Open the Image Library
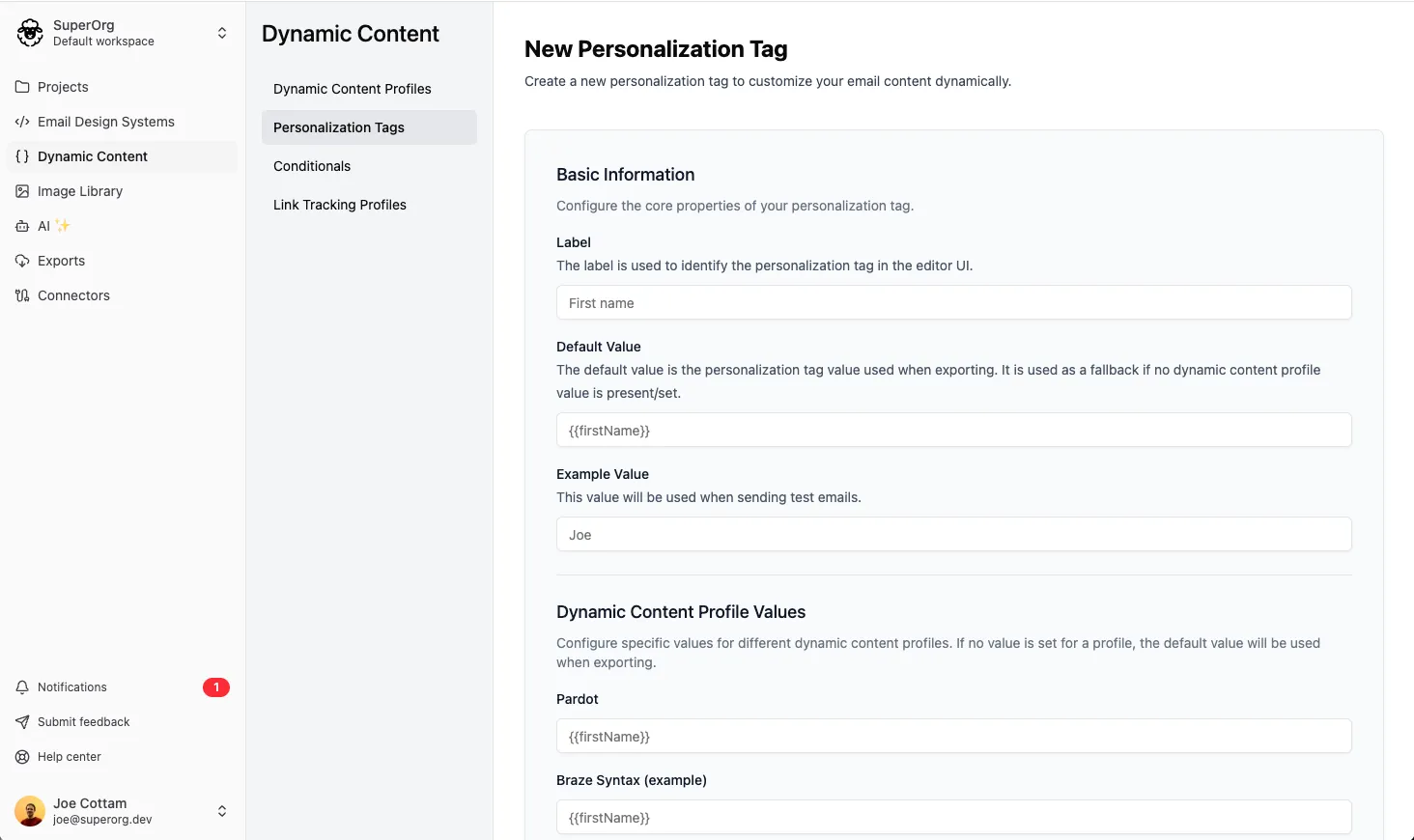The height and width of the screenshot is (840, 1414). [x=80, y=191]
